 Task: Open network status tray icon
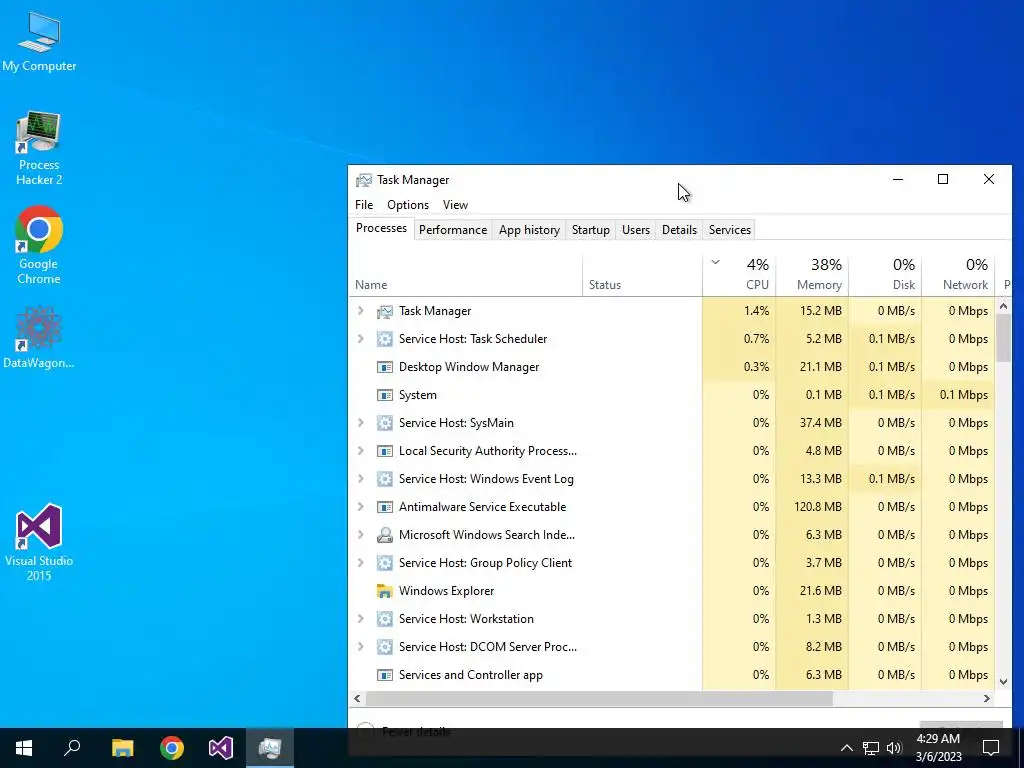(x=871, y=748)
